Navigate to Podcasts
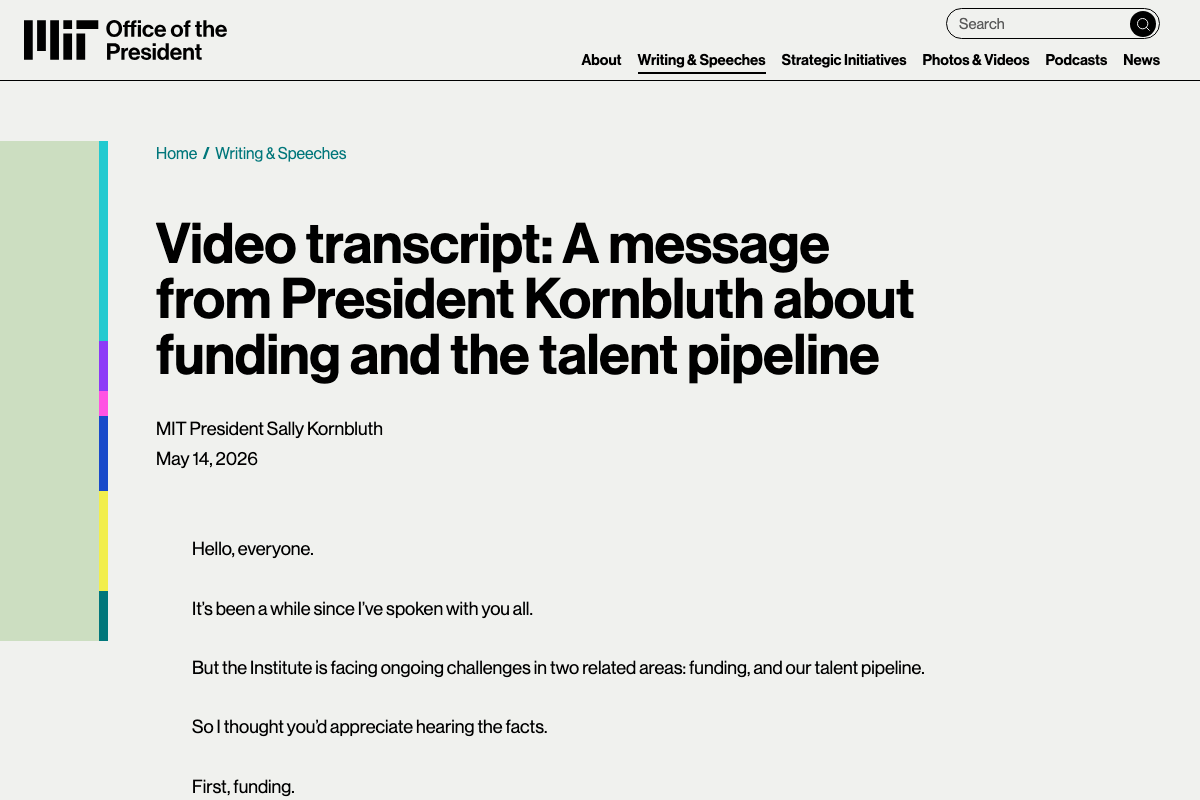The height and width of the screenshot is (800, 1200). point(1076,60)
